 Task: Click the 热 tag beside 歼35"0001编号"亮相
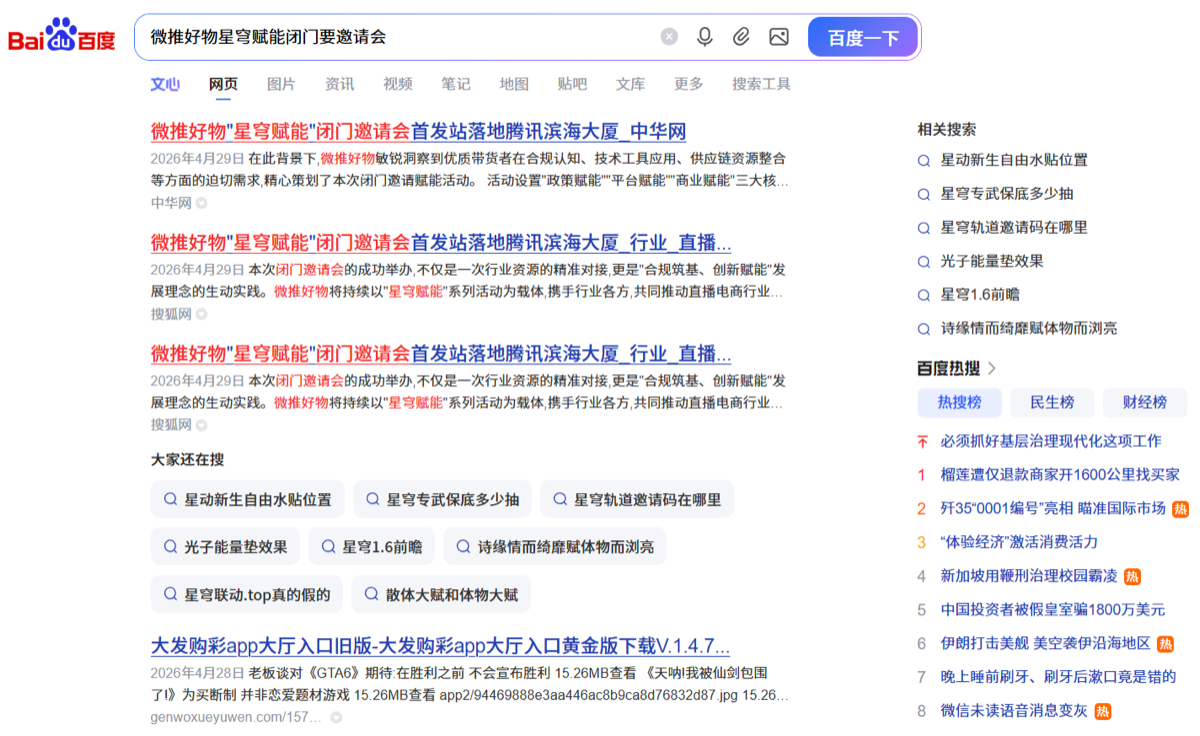(x=1180, y=509)
